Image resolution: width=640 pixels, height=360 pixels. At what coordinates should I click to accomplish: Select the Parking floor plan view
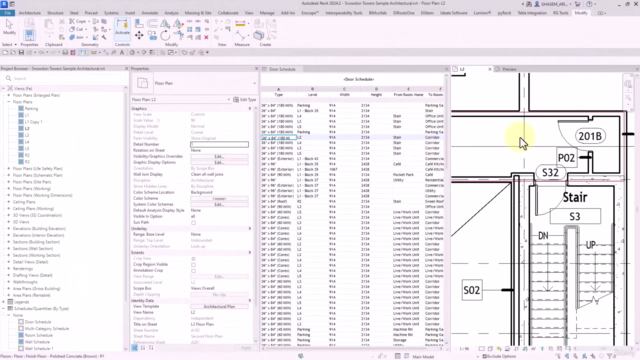click(x=31, y=109)
